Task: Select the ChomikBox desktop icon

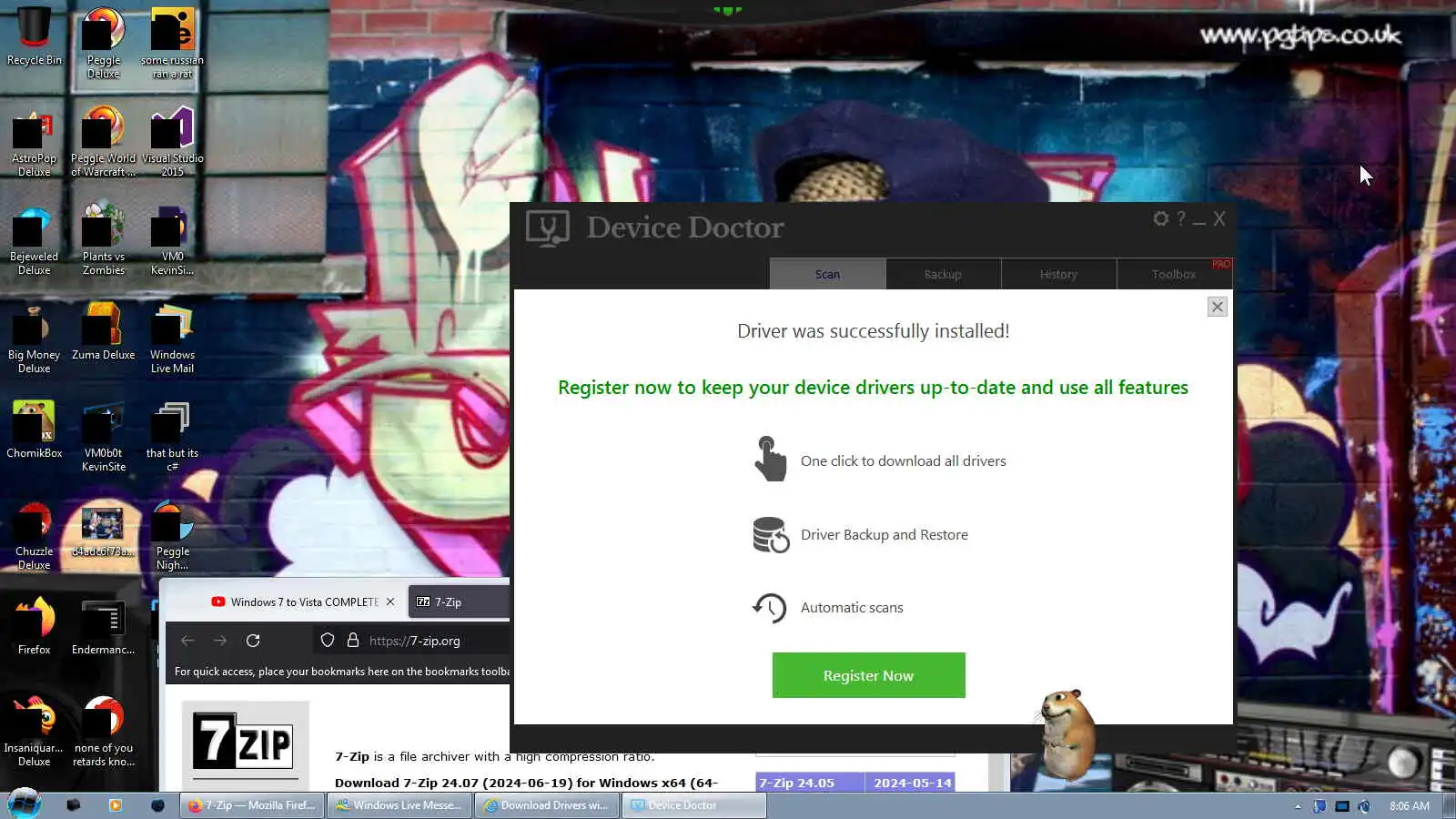Action: (35, 430)
